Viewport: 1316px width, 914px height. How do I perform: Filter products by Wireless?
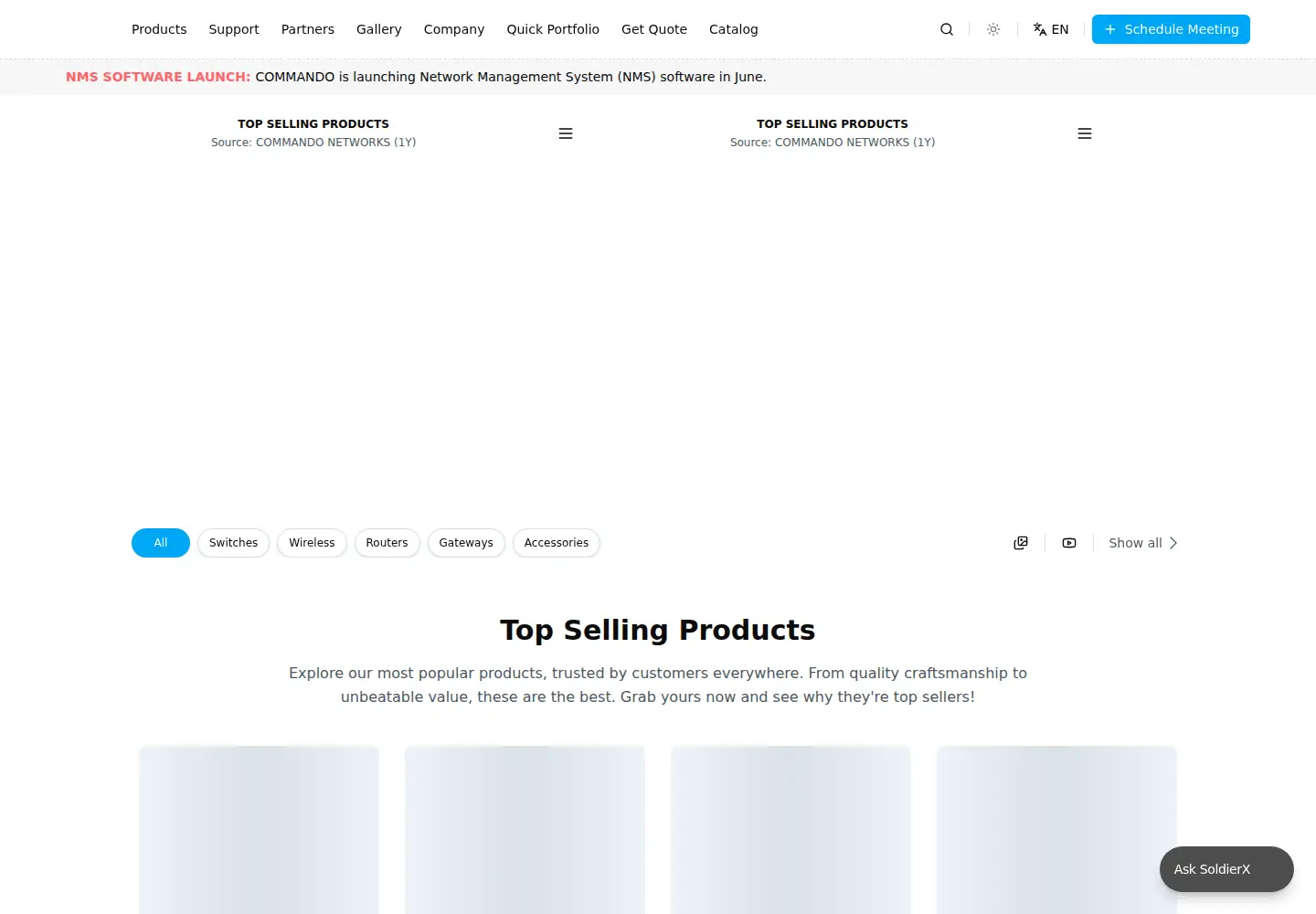[x=312, y=543]
